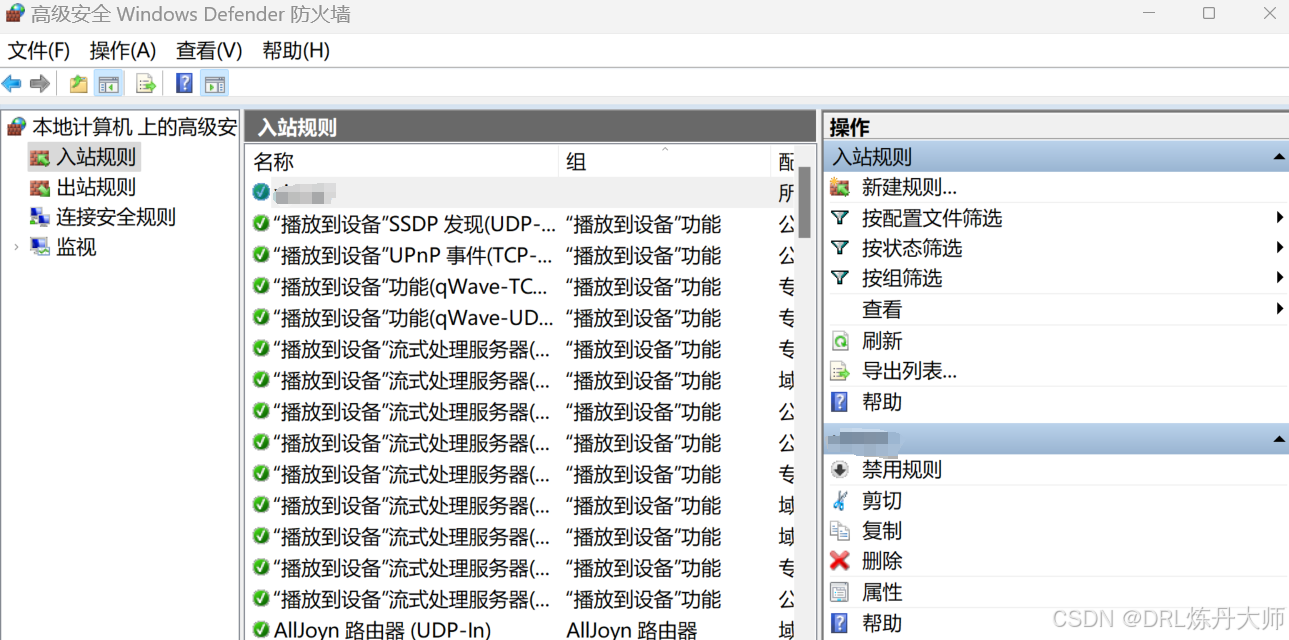Click the gray forward arrow in toolbar
The width and height of the screenshot is (1289, 640).
[40, 84]
